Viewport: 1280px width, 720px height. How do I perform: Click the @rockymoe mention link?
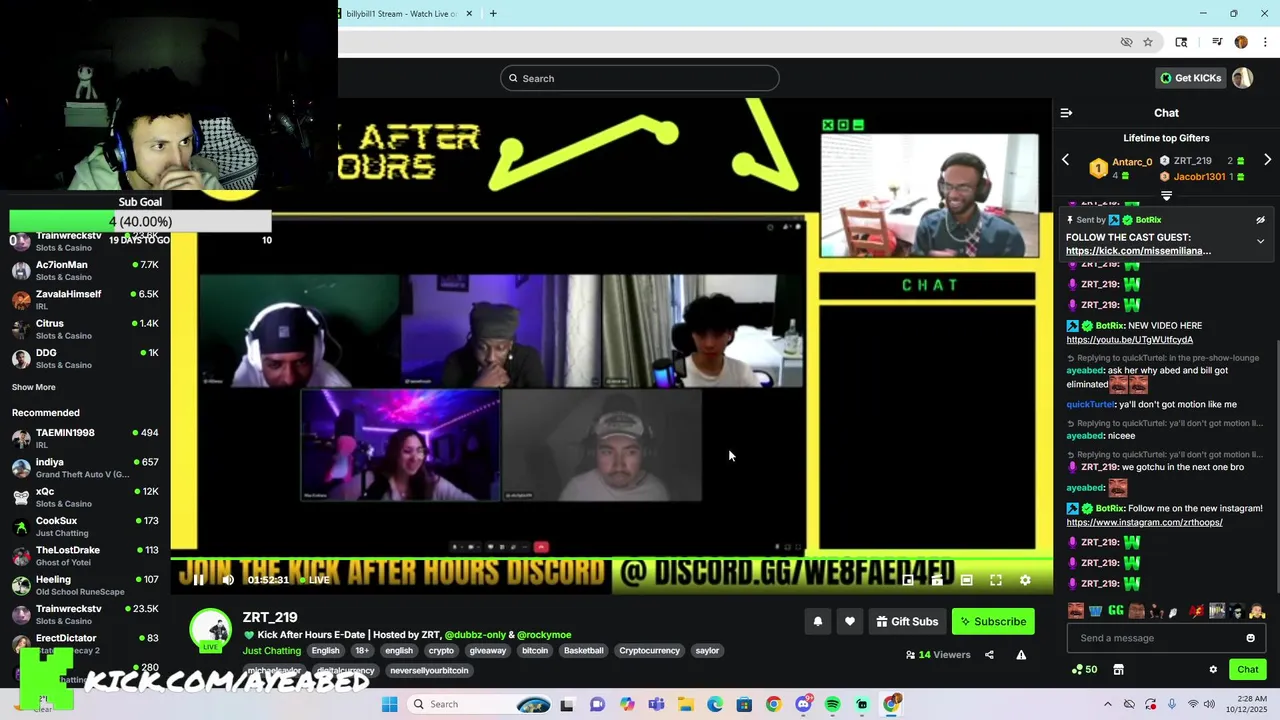click(544, 635)
